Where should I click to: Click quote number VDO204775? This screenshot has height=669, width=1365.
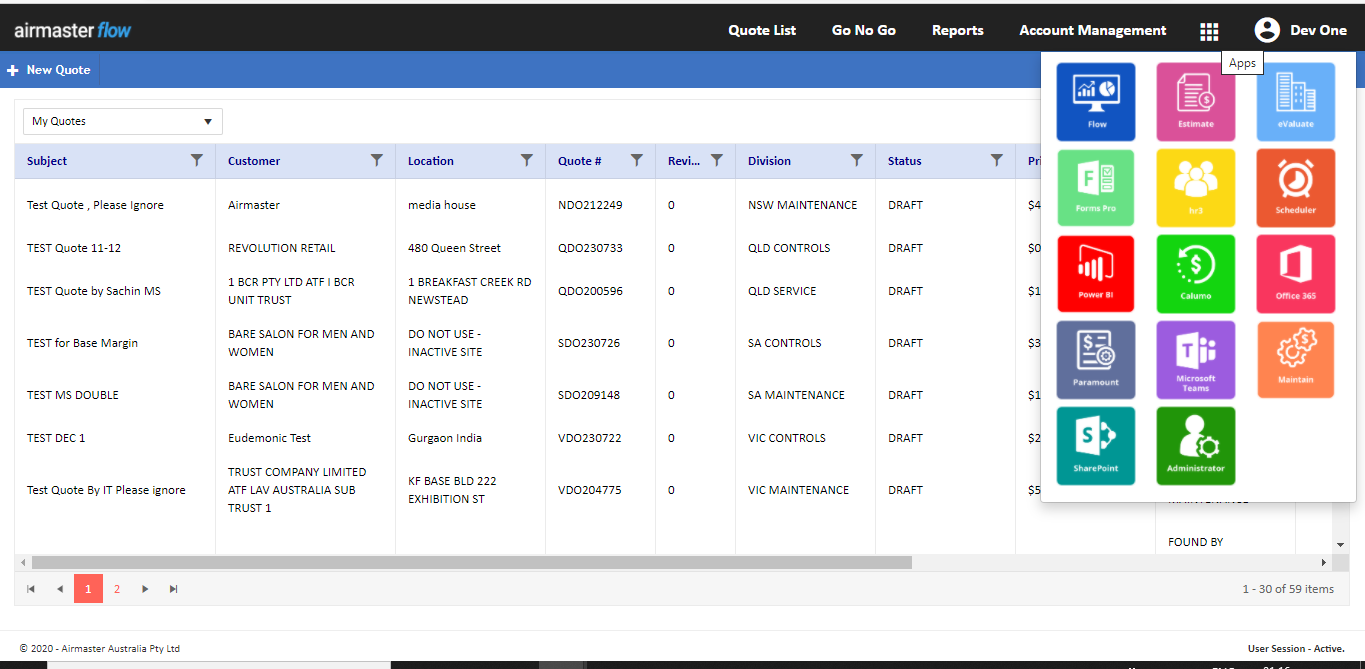pyautogui.click(x=590, y=490)
